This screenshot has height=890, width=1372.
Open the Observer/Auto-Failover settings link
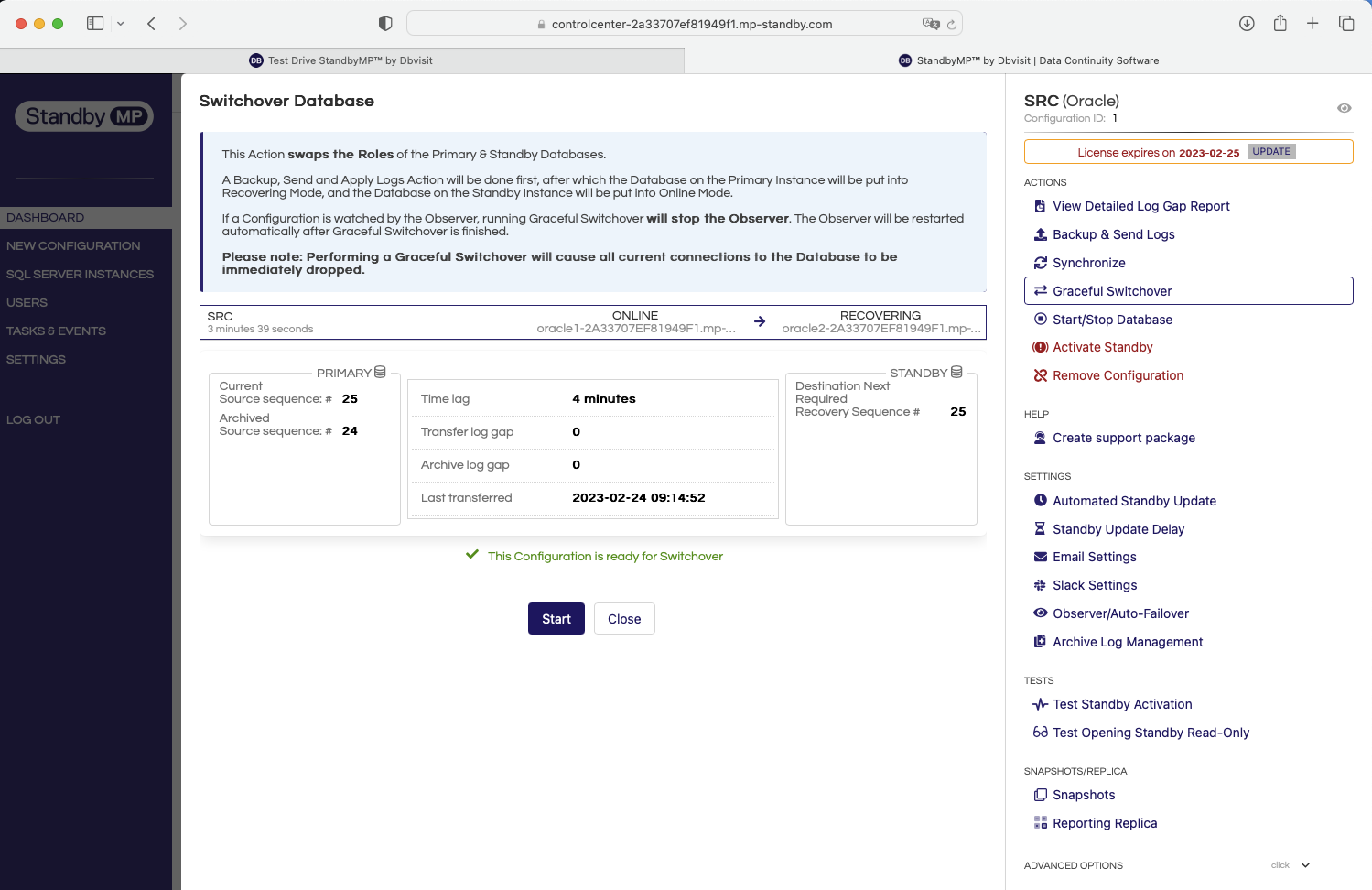pos(1120,613)
